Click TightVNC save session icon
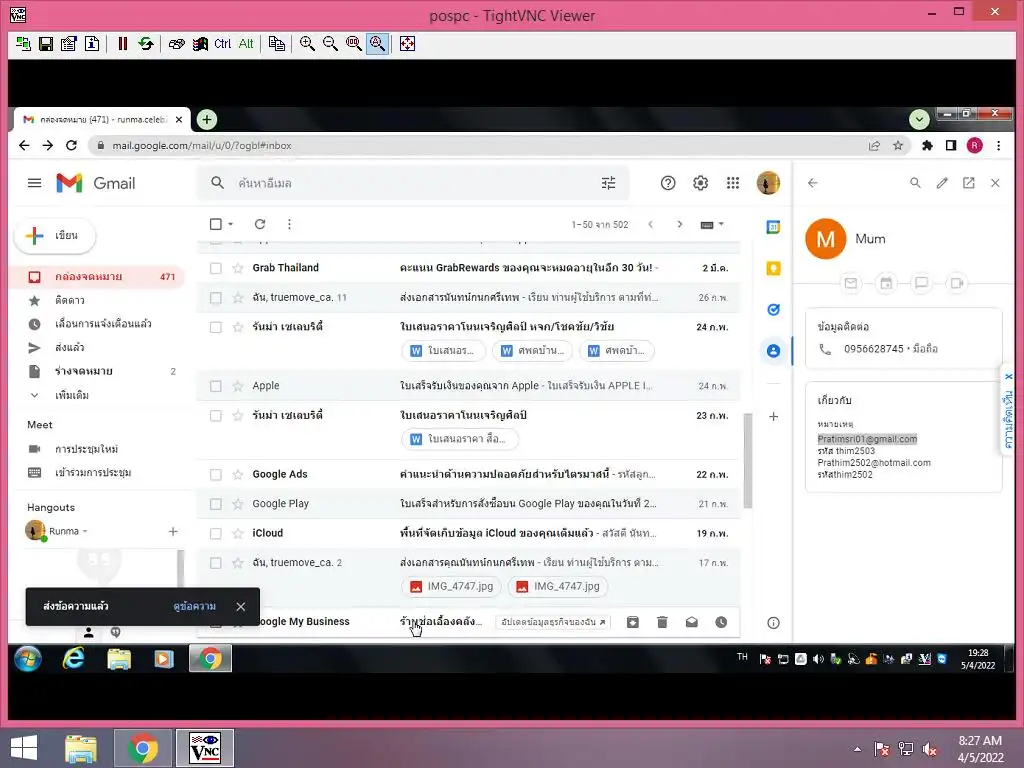1024x768 pixels. 46,44
